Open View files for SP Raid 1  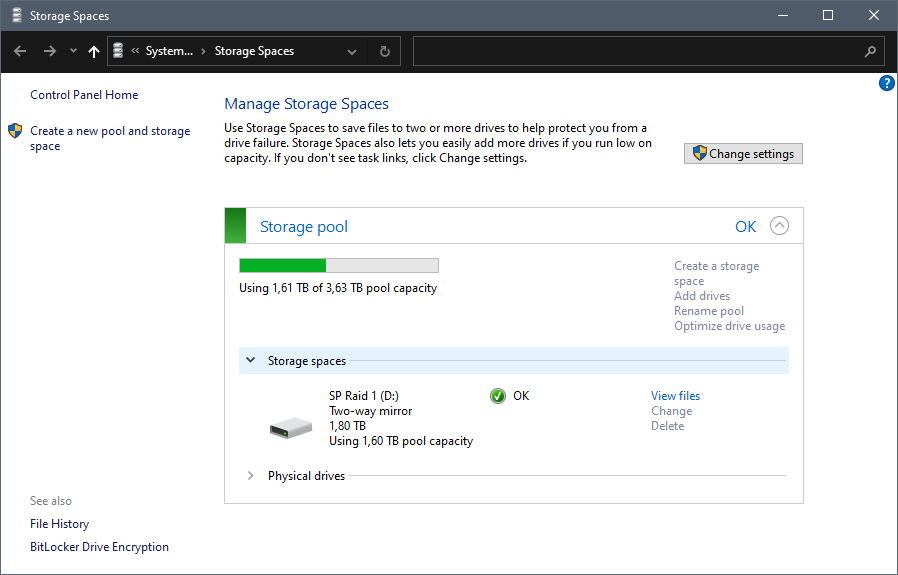[675, 396]
